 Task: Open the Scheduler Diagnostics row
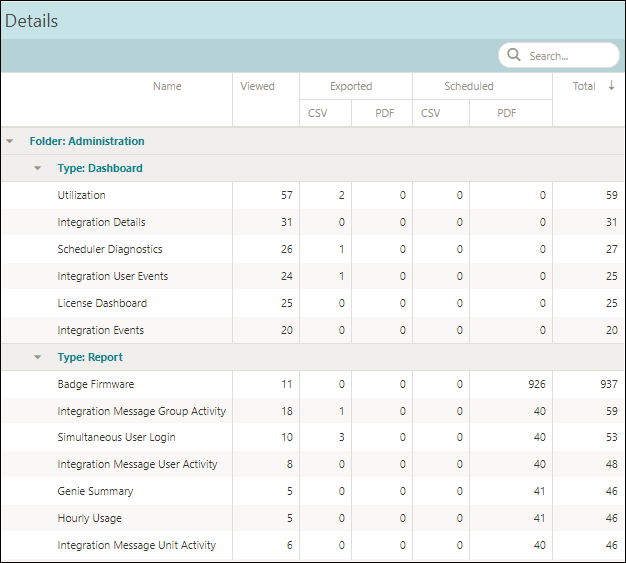pos(313,249)
